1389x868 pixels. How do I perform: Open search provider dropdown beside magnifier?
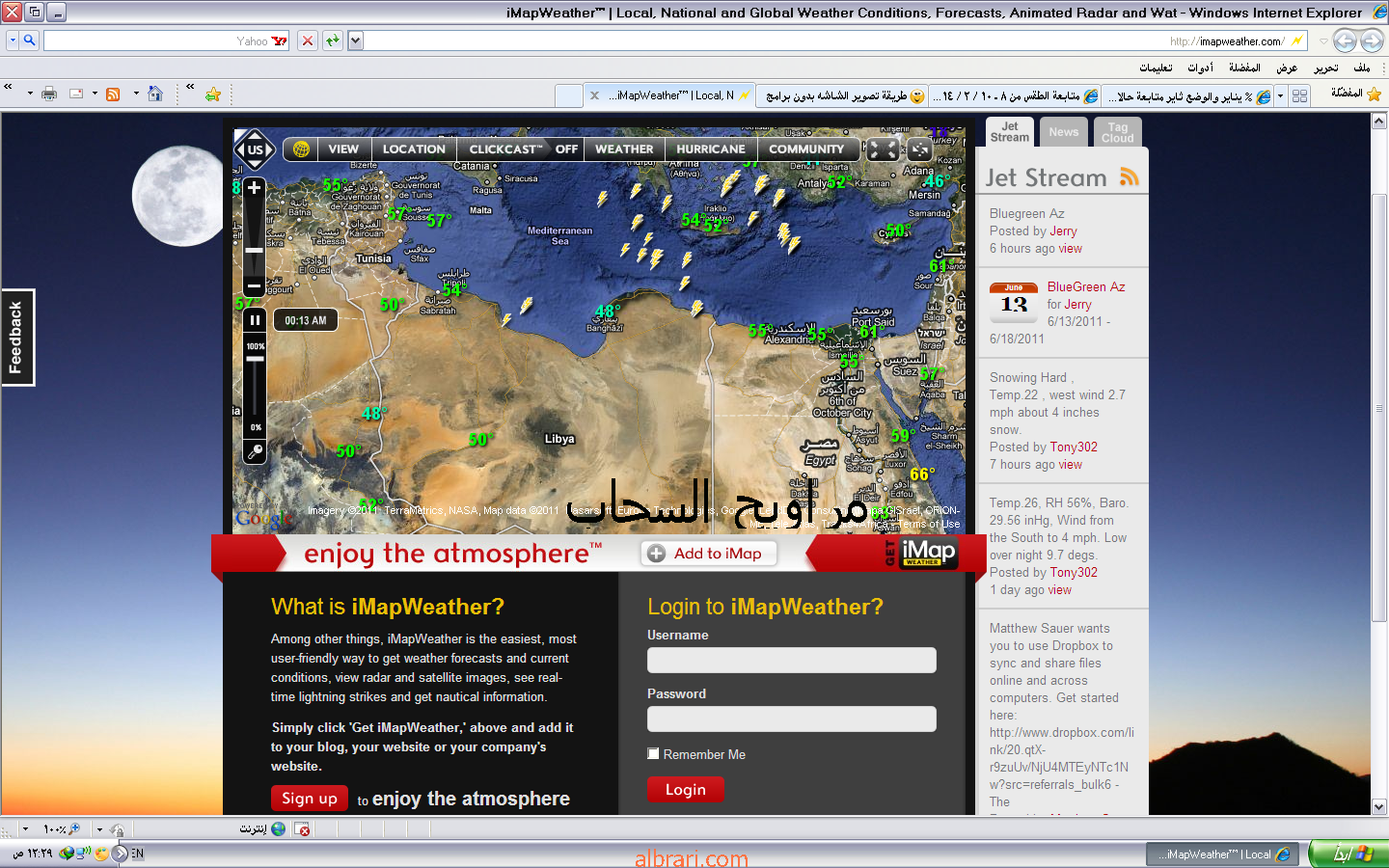pos(13,41)
